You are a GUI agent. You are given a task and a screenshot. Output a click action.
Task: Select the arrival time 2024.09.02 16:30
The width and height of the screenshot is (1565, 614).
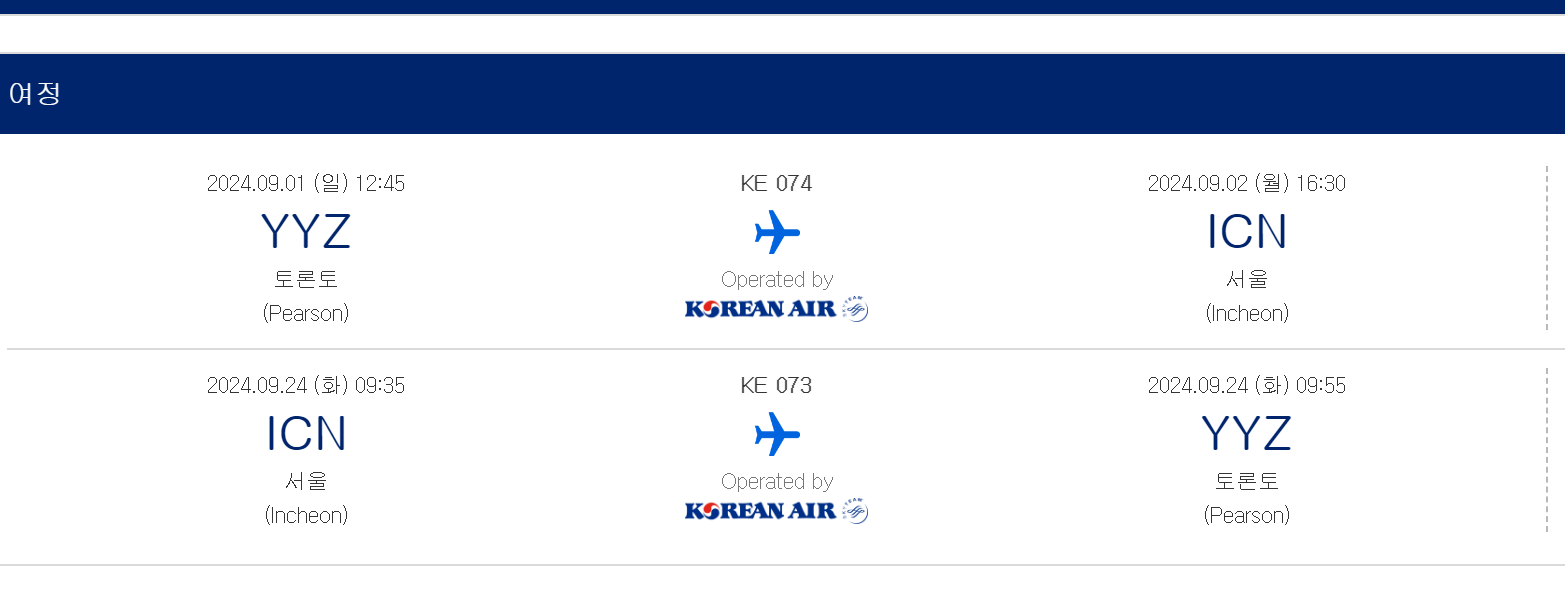pos(1246,184)
